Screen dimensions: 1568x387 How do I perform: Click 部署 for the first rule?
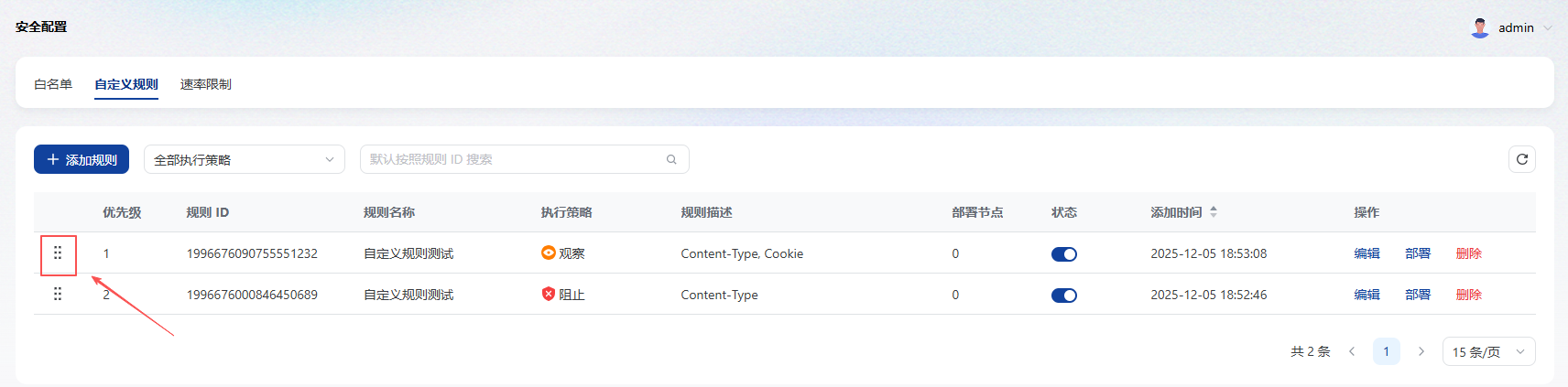click(1417, 253)
